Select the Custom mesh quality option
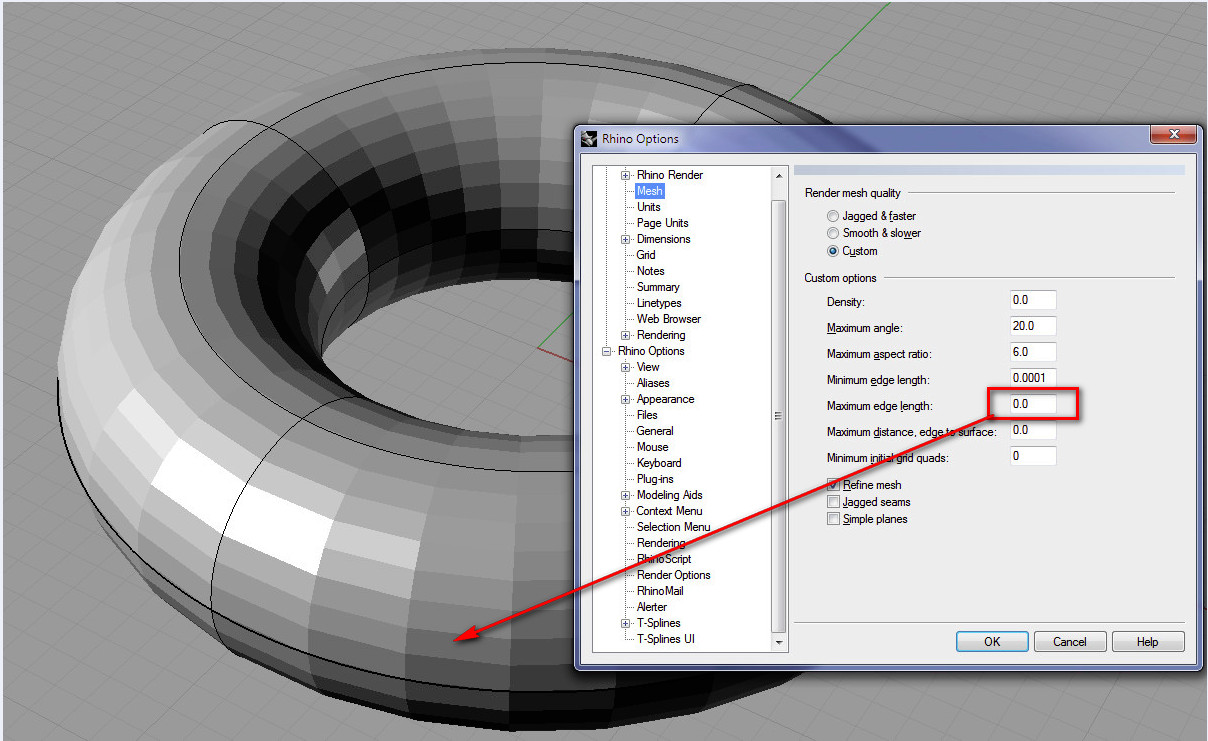The height and width of the screenshot is (741, 1208). coord(833,251)
